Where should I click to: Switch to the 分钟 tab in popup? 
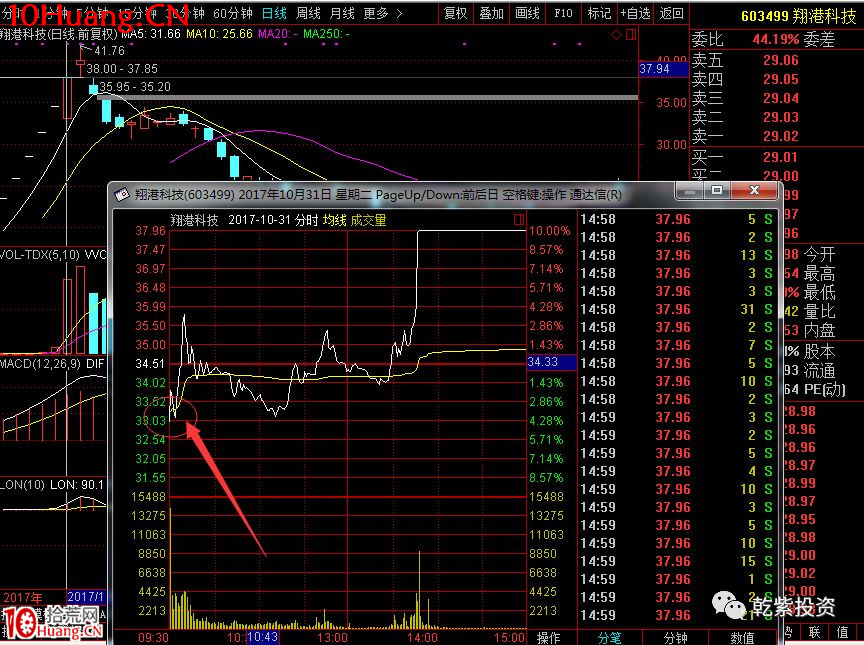pos(676,638)
